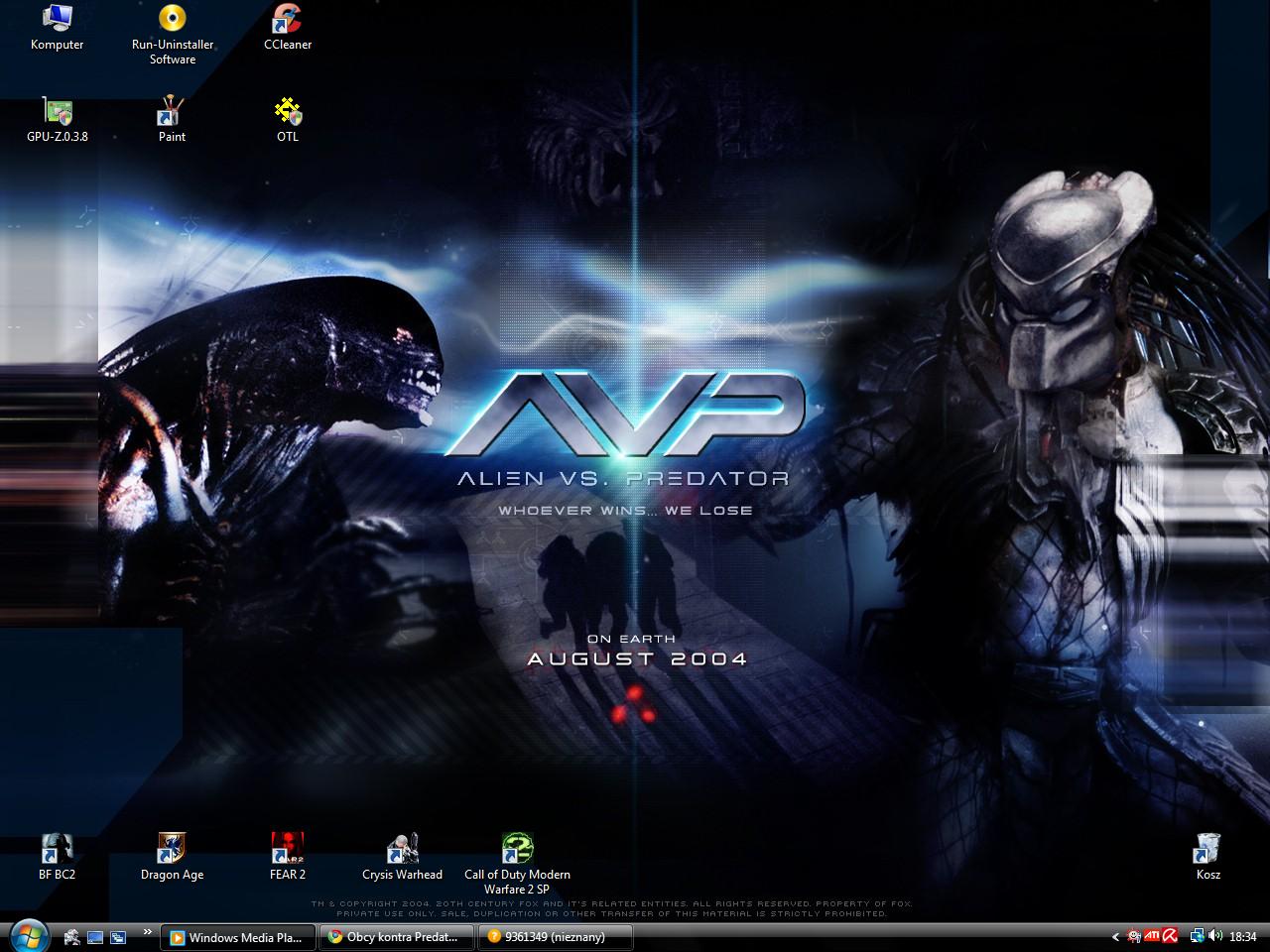Open the volume speaker tray icon
This screenshot has width=1270, height=952.
[1215, 936]
